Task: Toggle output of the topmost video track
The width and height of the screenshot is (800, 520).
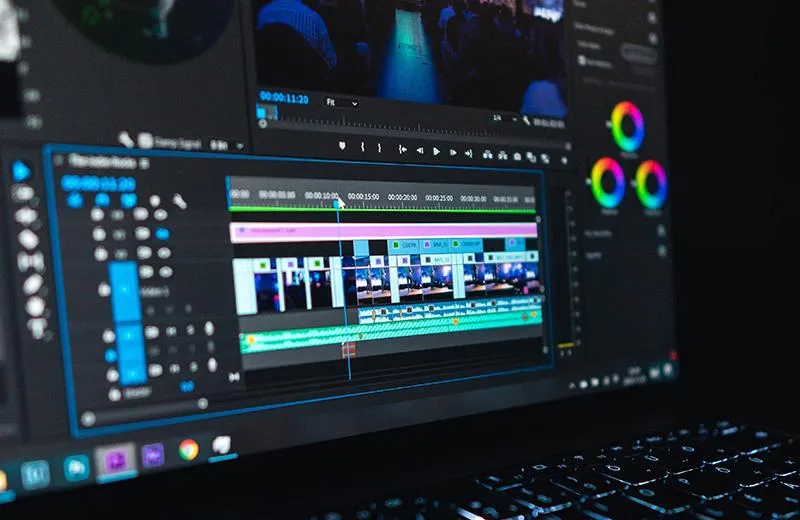Action: pos(161,215)
